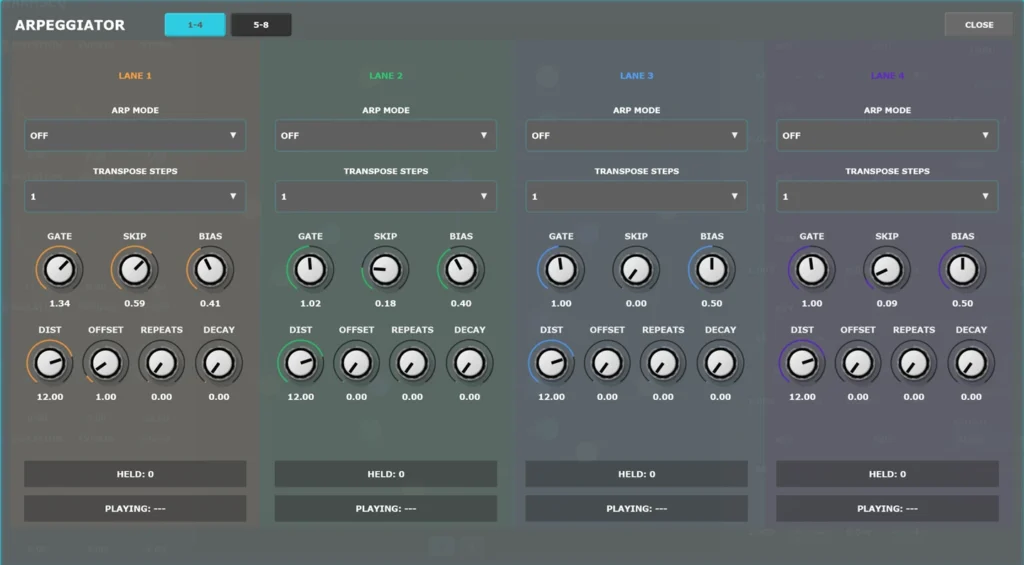Click Lane 2 Gate knob
This screenshot has height=565, width=1024.
pyautogui.click(x=310, y=269)
